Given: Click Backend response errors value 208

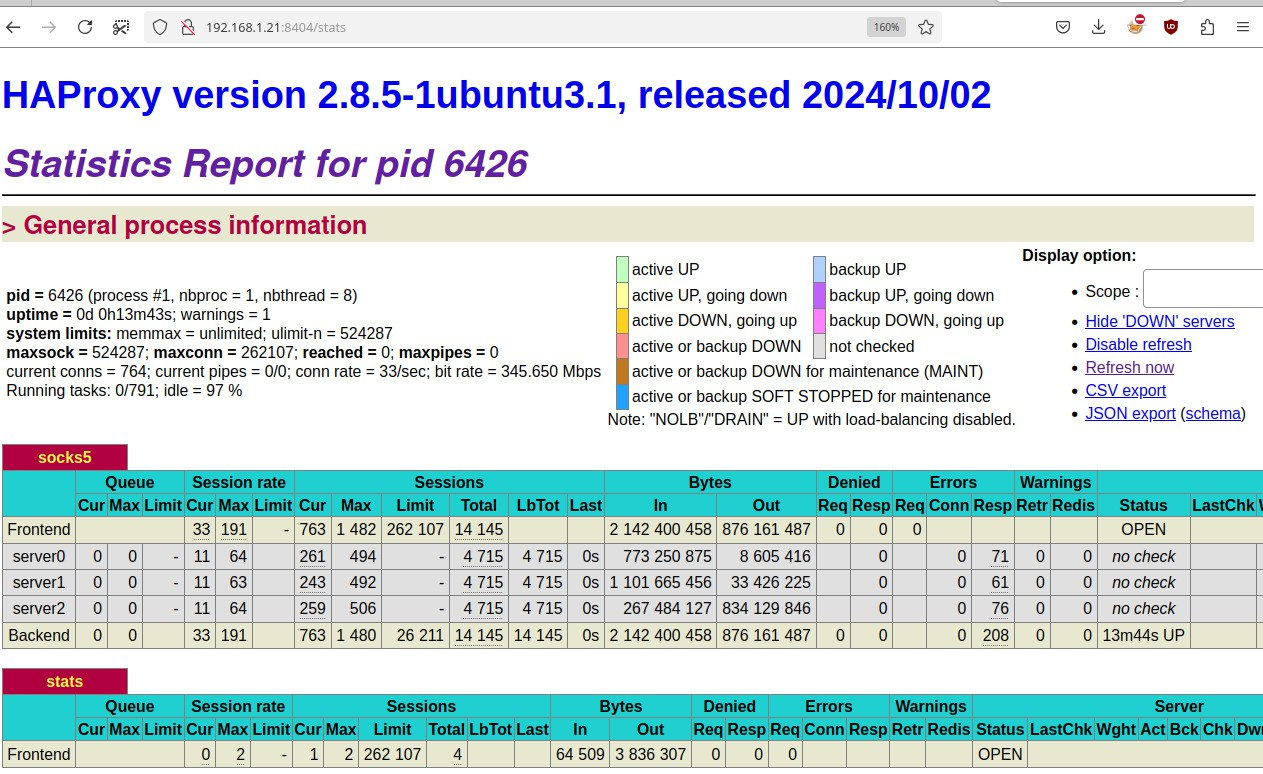Looking at the screenshot, I should click(996, 634).
